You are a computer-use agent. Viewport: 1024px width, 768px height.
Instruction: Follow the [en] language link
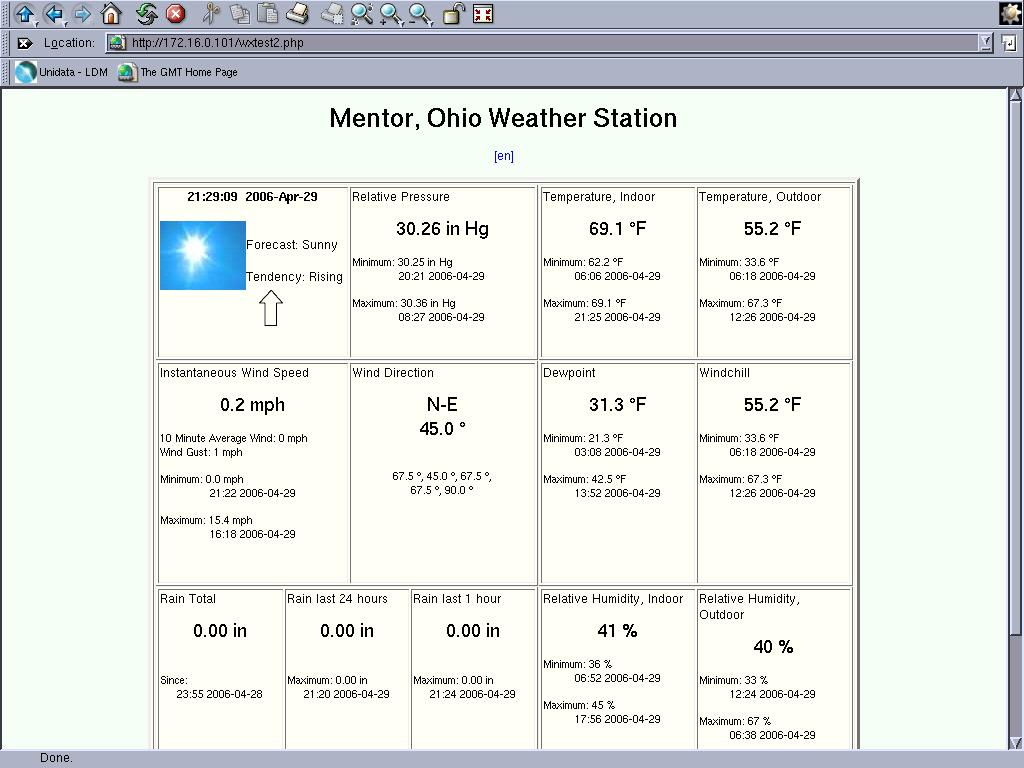pos(504,156)
